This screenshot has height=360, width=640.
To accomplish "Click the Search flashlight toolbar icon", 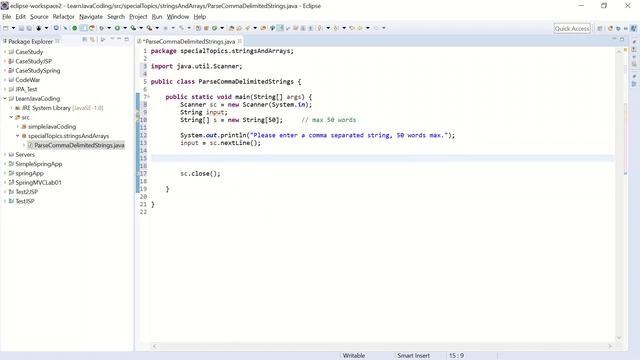I will click(x=247, y=28).
